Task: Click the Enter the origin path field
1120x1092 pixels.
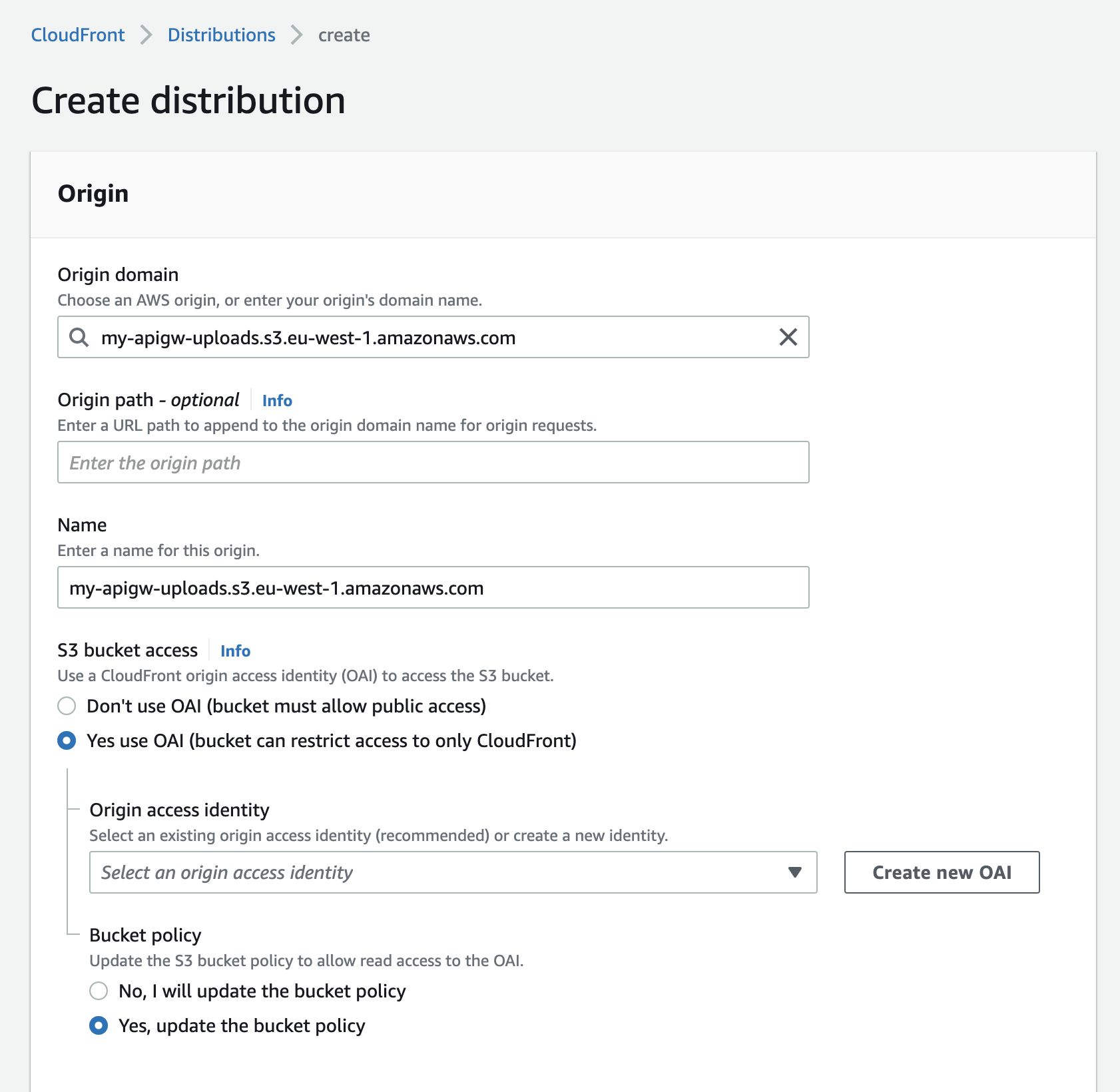Action: 433,462
